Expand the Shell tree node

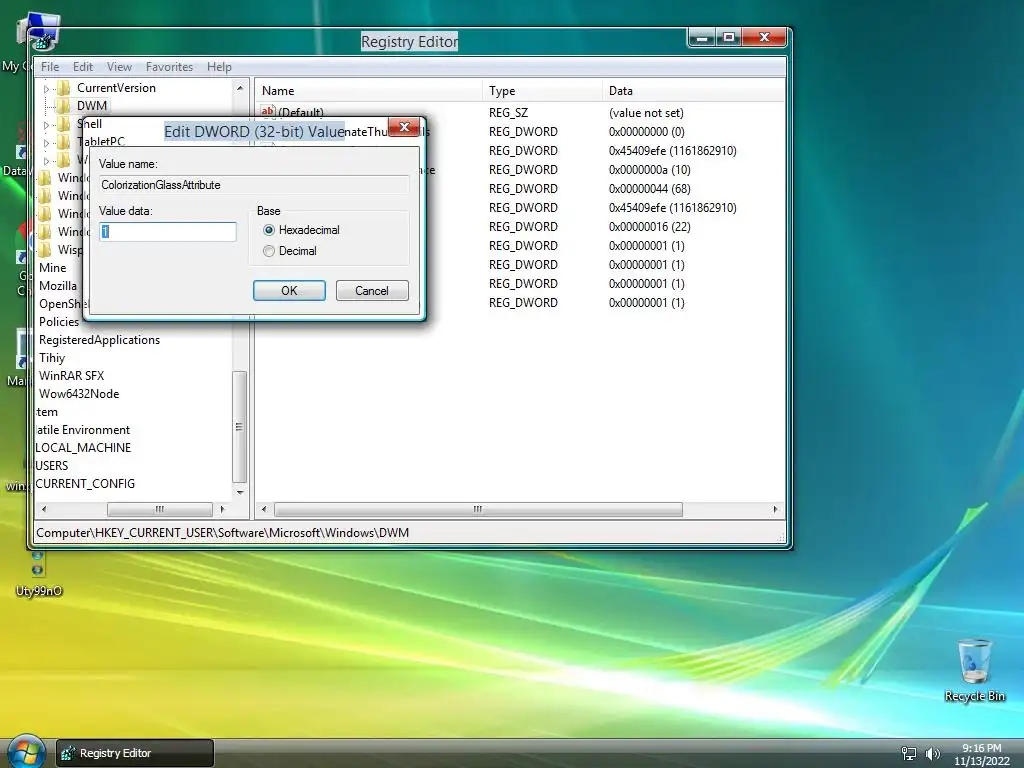[46, 125]
